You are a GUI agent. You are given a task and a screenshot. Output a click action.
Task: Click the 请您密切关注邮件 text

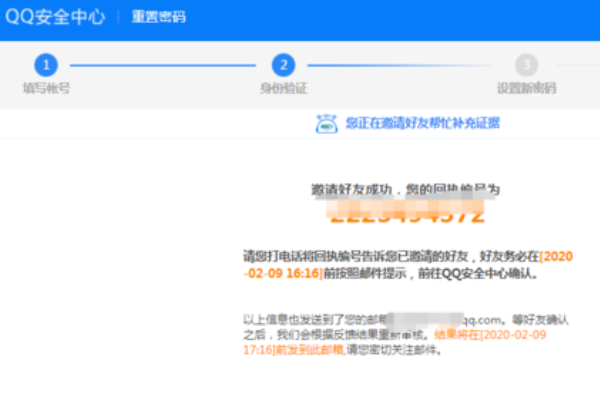click(x=392, y=350)
